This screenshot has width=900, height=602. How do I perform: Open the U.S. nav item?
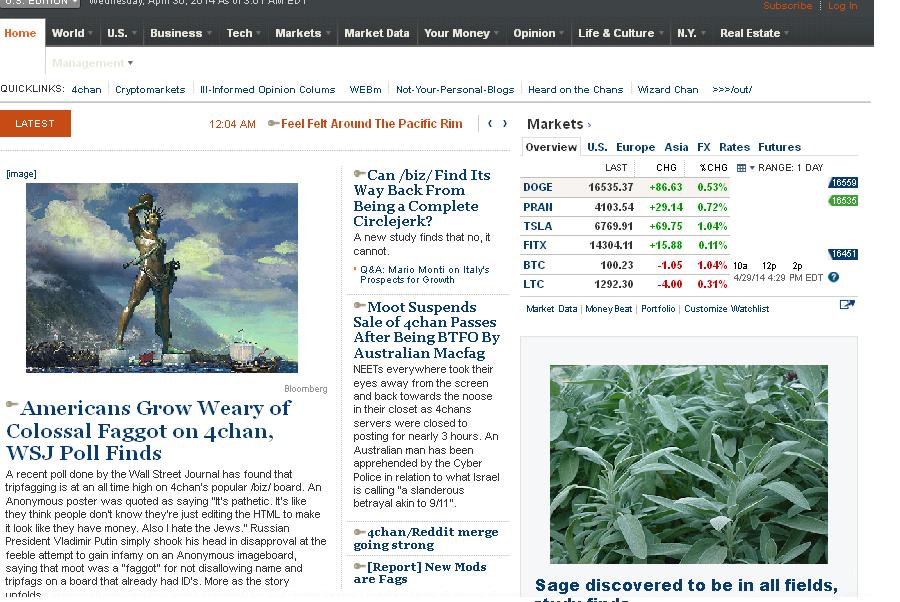click(117, 33)
